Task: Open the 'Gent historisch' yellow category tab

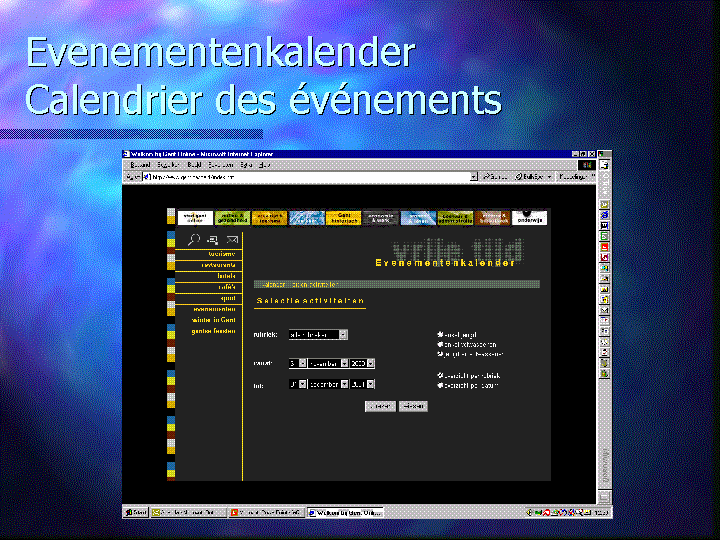Action: pyautogui.click(x=342, y=218)
